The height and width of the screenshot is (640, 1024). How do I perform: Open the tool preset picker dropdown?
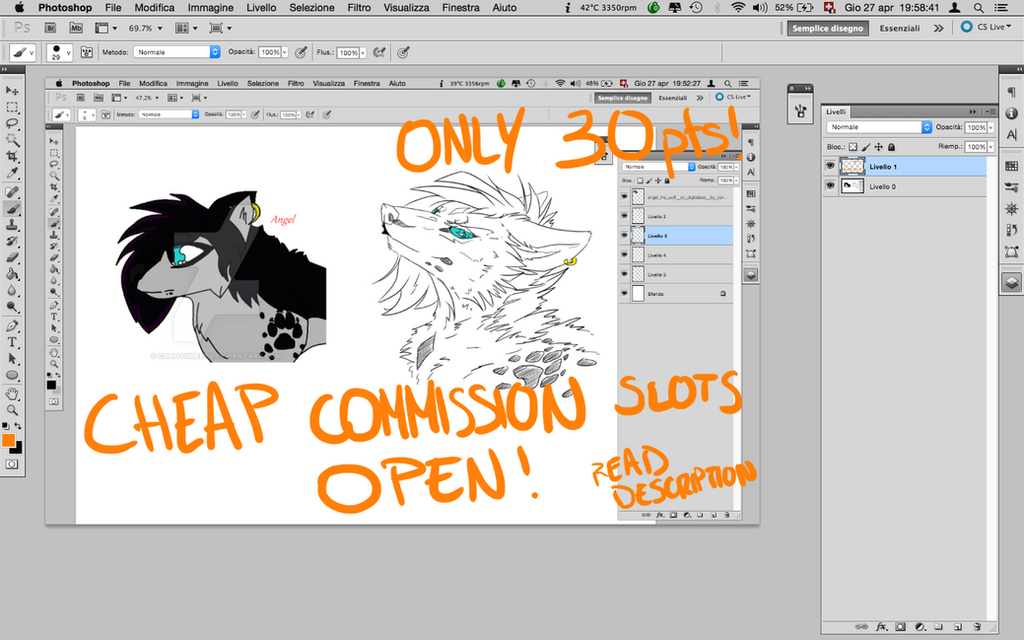pos(23,52)
